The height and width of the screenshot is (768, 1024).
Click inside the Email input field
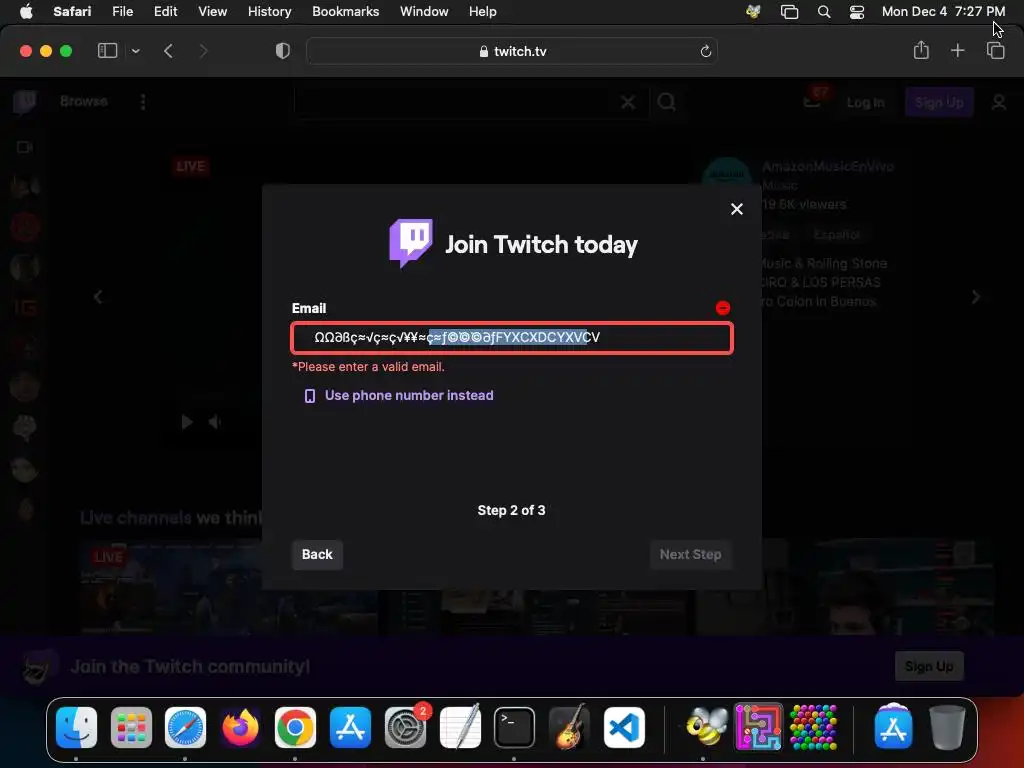coord(512,338)
